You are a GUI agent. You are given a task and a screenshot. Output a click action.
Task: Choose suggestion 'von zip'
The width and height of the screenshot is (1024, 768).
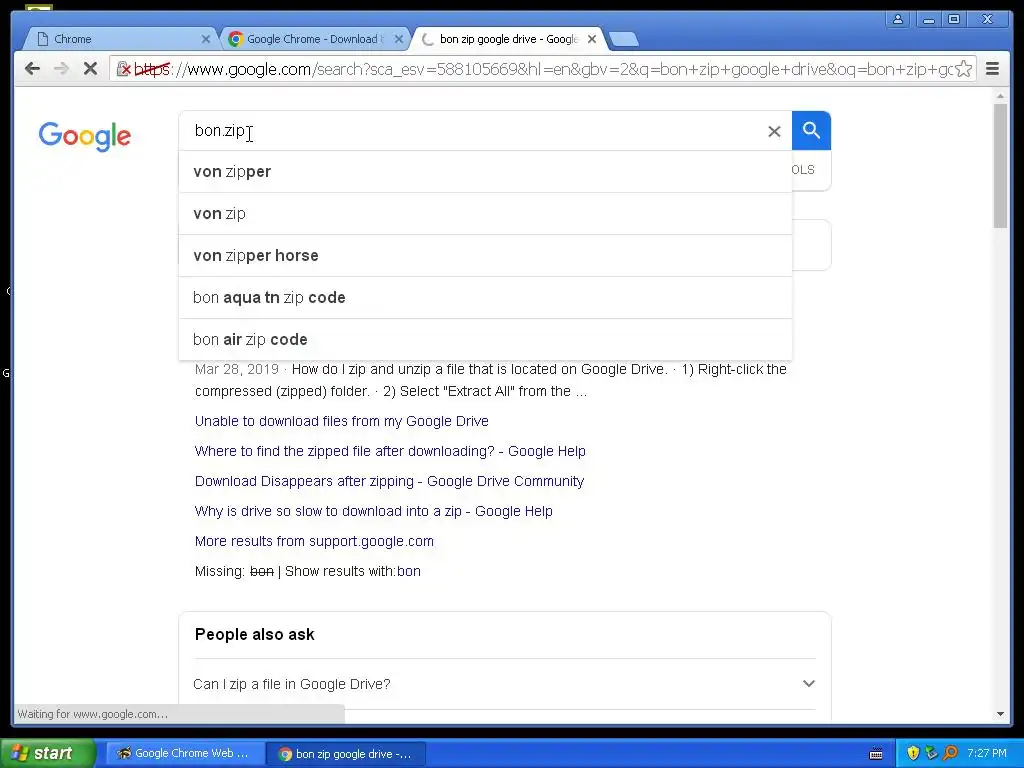point(485,214)
